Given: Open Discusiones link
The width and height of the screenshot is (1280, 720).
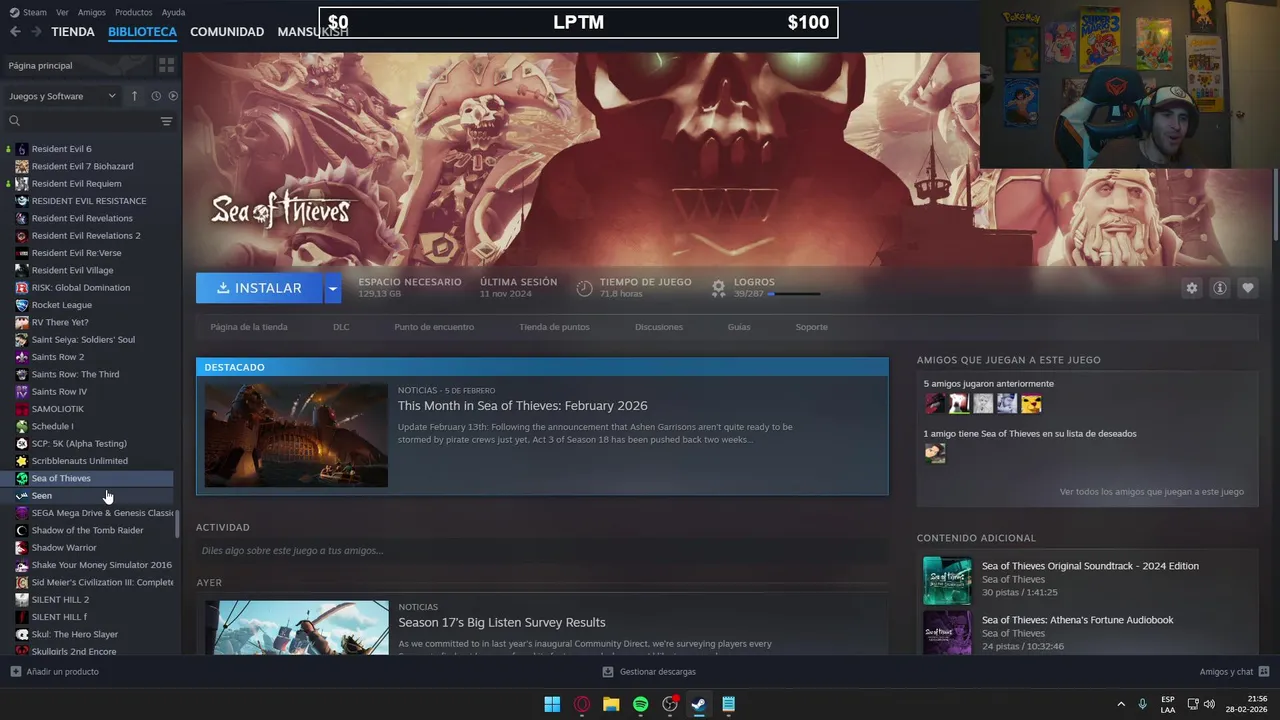Looking at the screenshot, I should [659, 327].
